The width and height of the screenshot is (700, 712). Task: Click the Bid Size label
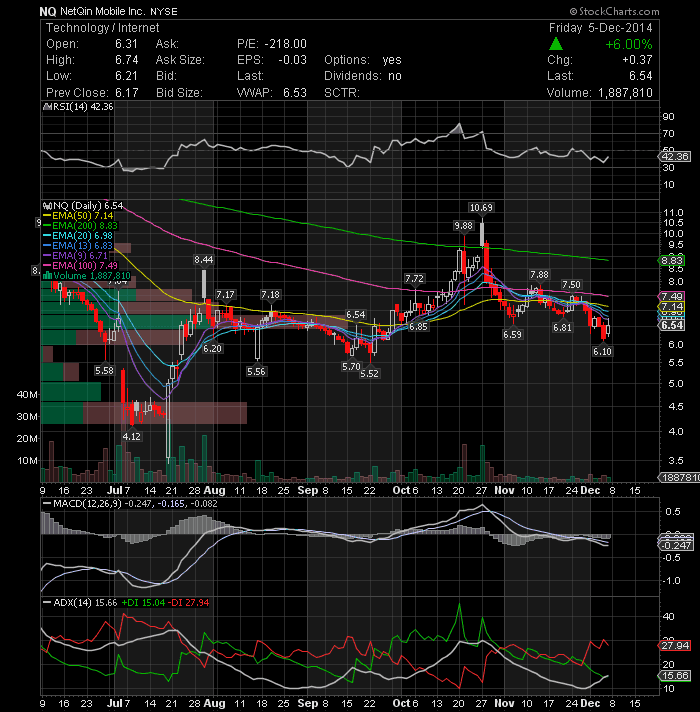179,93
